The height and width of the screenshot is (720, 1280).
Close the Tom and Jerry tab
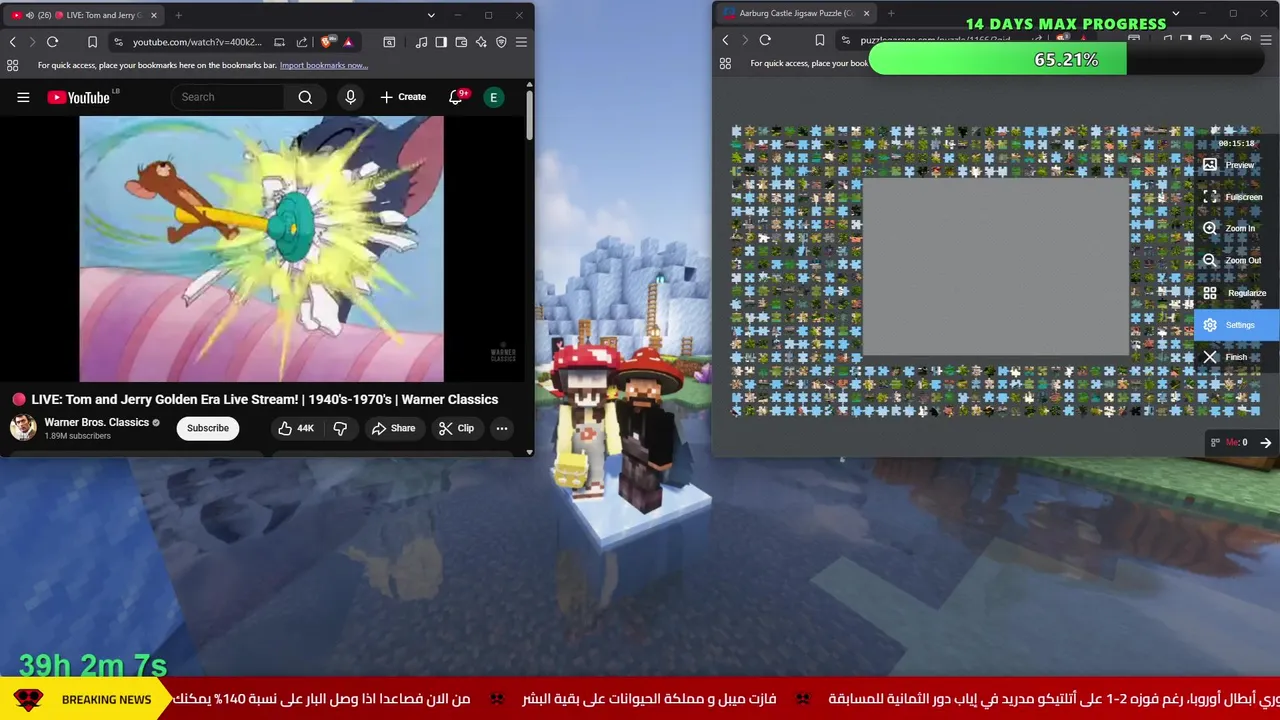click(152, 15)
